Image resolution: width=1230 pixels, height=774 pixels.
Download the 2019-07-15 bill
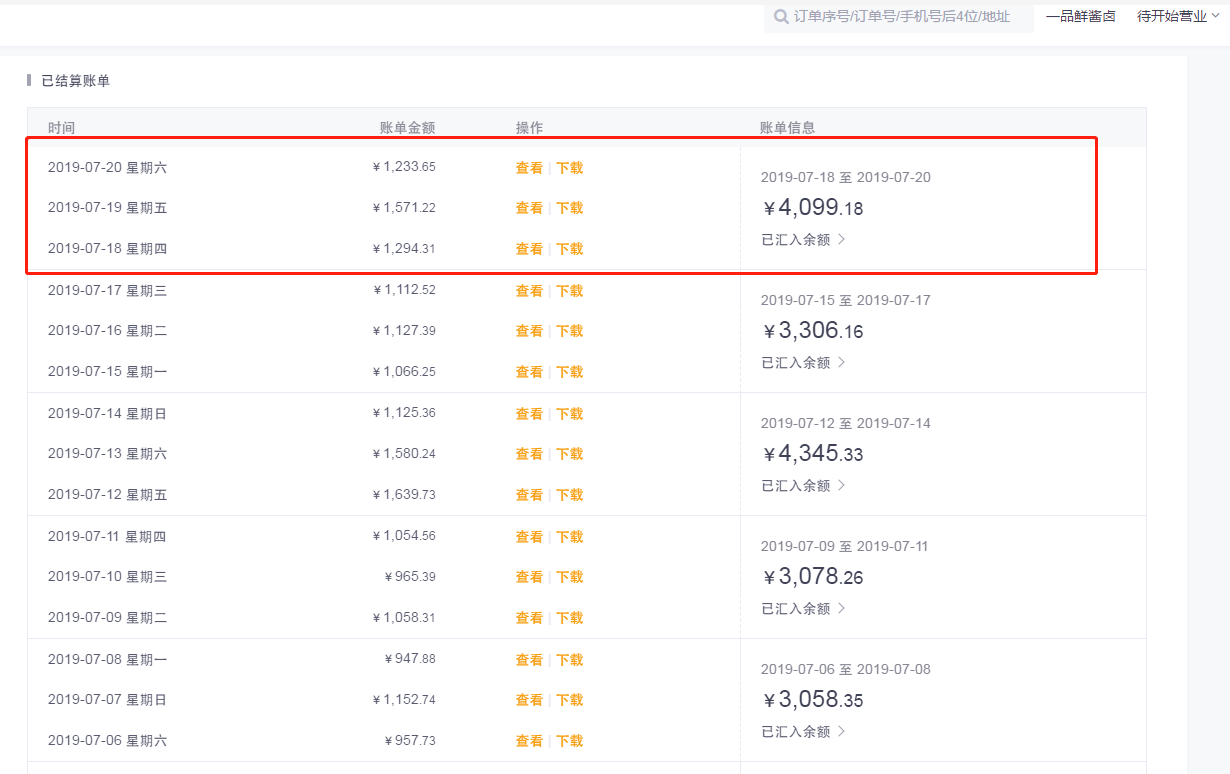(570, 372)
